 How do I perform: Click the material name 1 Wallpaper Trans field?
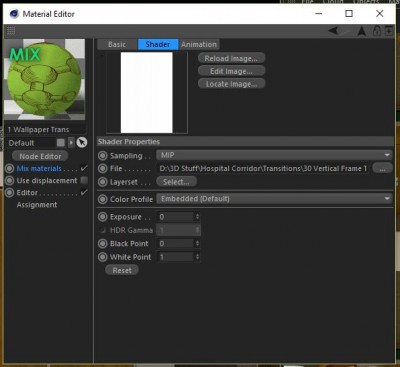(x=46, y=129)
